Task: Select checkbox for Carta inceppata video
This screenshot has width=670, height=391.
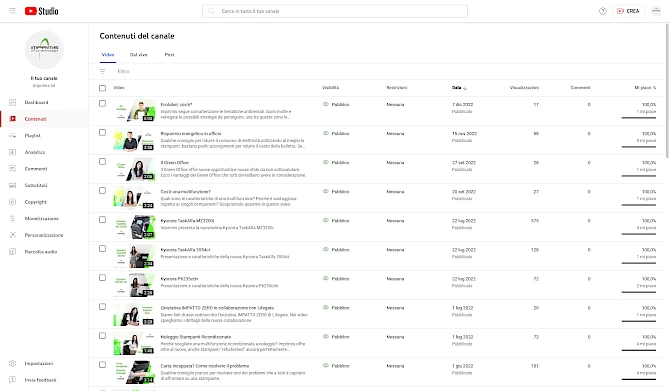Action: coord(103,365)
